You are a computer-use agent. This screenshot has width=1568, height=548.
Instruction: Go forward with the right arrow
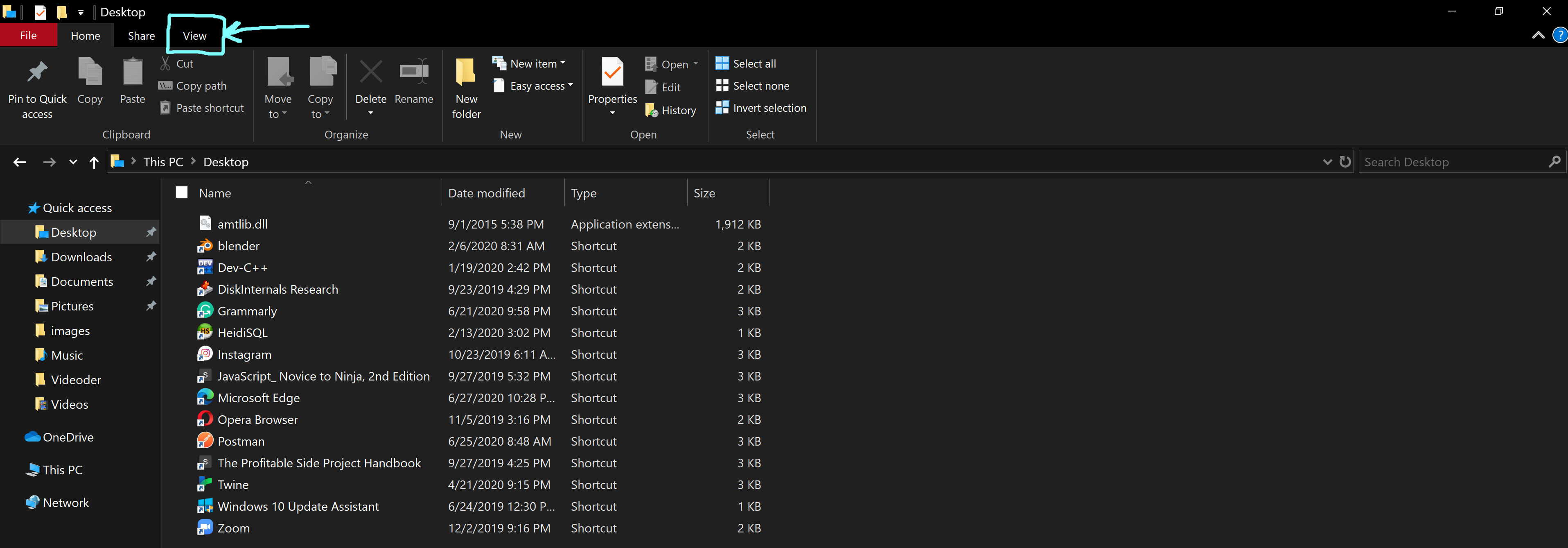(49, 162)
